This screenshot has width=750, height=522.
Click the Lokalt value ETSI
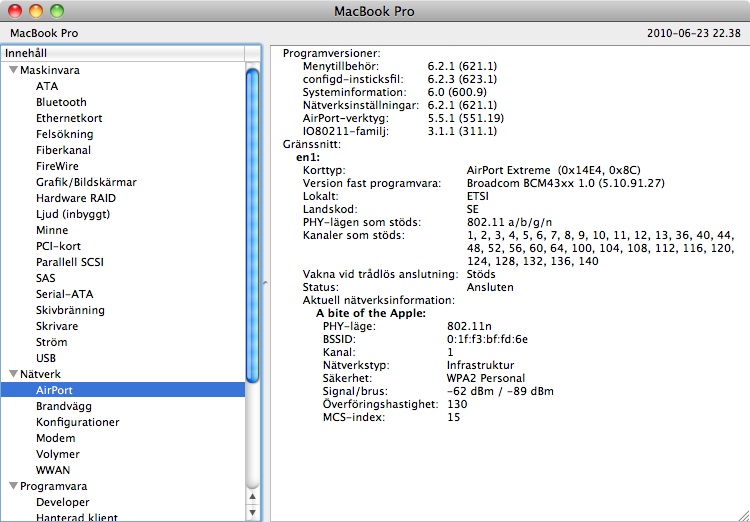pyautogui.click(x=477, y=196)
